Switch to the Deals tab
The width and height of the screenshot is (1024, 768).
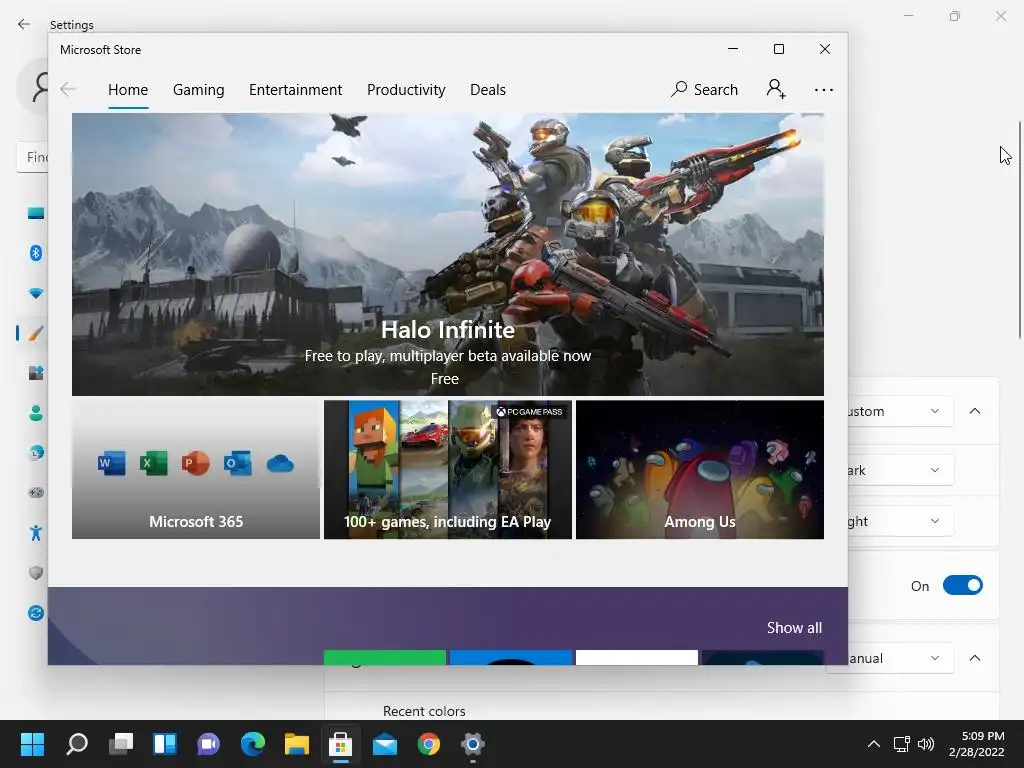[488, 90]
